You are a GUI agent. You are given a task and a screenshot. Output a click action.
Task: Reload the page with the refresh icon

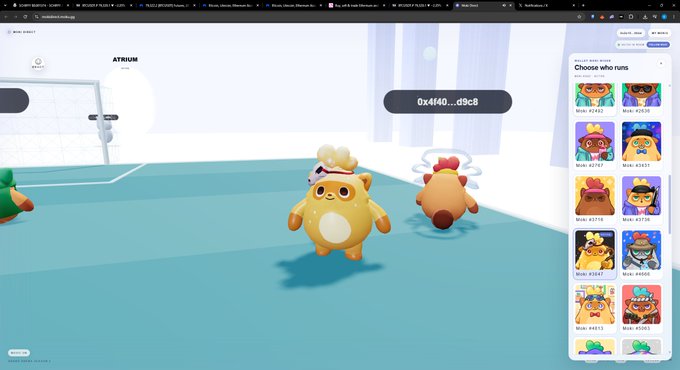(x=25, y=16)
